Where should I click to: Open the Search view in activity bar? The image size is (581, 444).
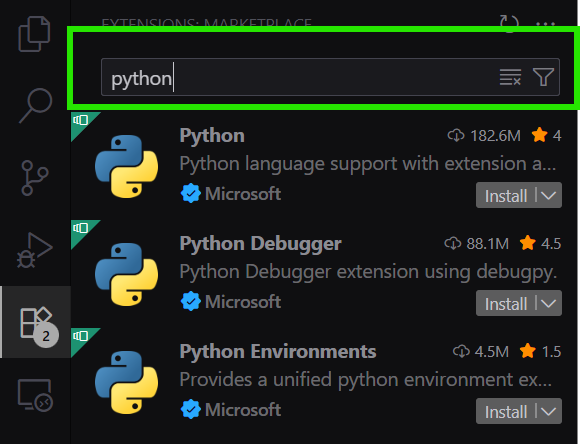[x=36, y=105]
